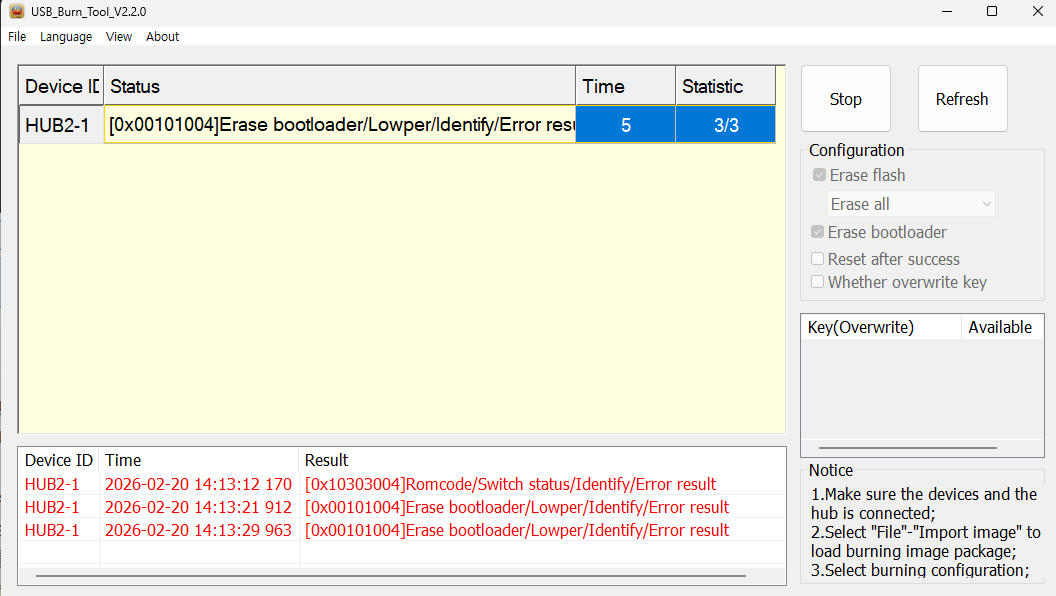Maximize the USB Burn Tool window
The image size is (1056, 596).
(x=991, y=11)
